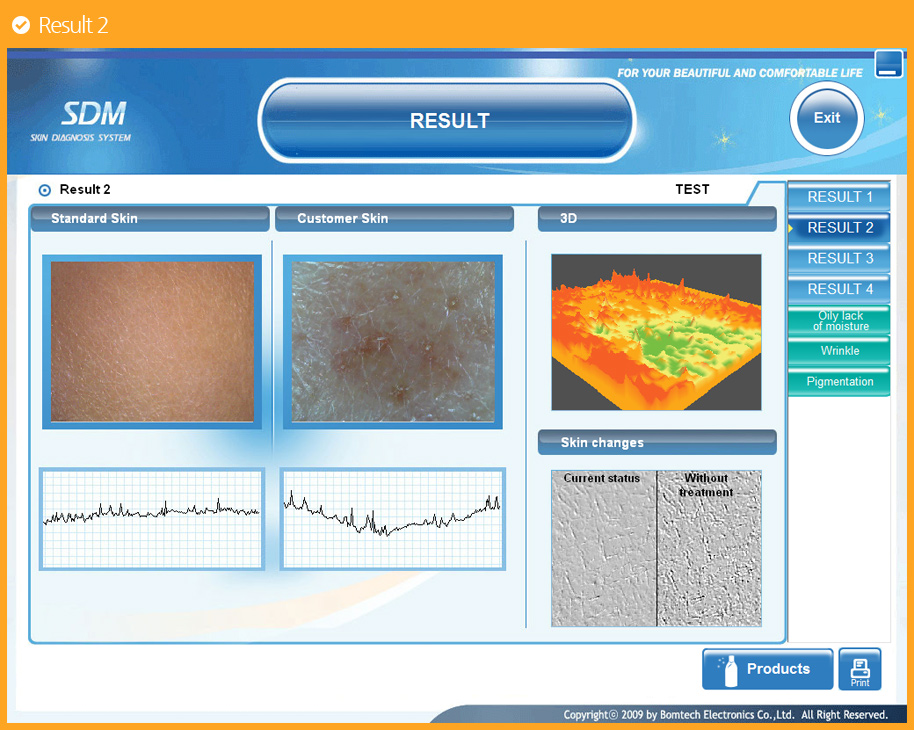The image size is (914, 730).
Task: Click the Customer Skin photo thumbnail
Action: click(392, 341)
